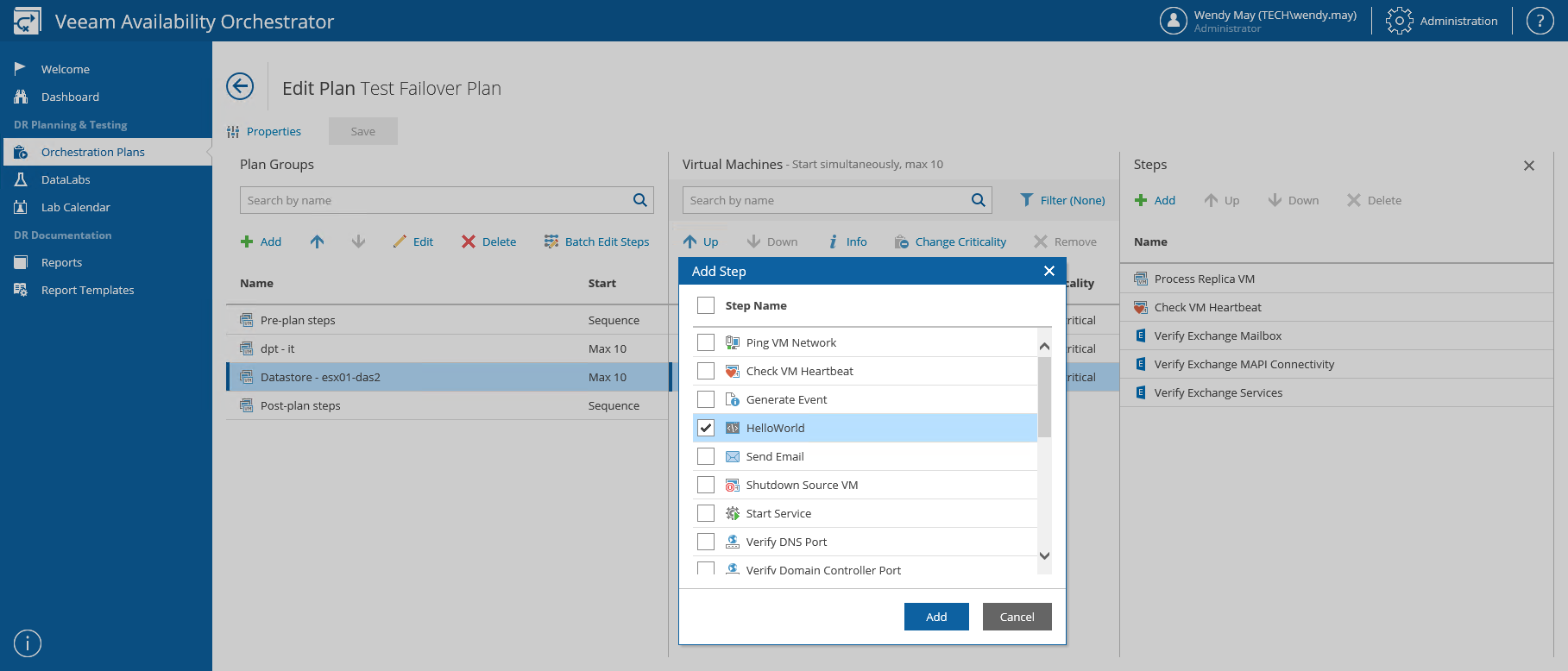This screenshot has width=1568, height=671.
Task: Open Administration gear icon
Action: click(x=1399, y=21)
